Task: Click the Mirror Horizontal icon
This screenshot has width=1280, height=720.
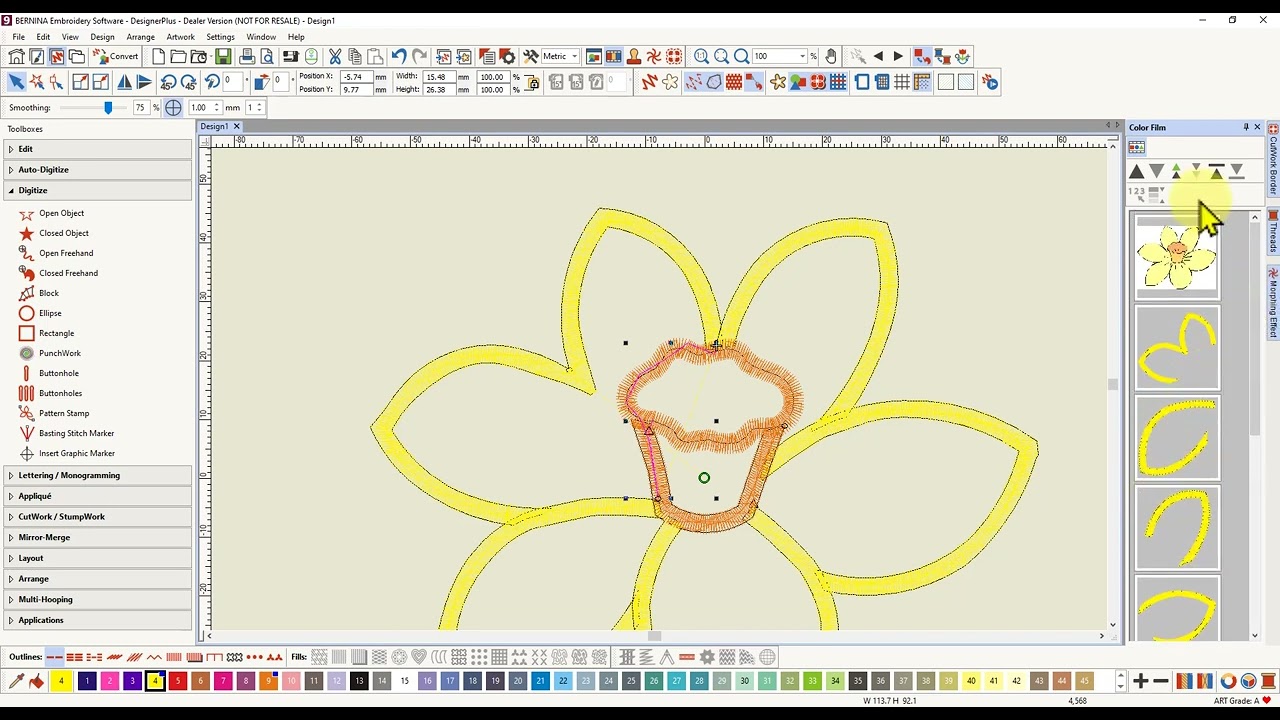Action: click(124, 82)
